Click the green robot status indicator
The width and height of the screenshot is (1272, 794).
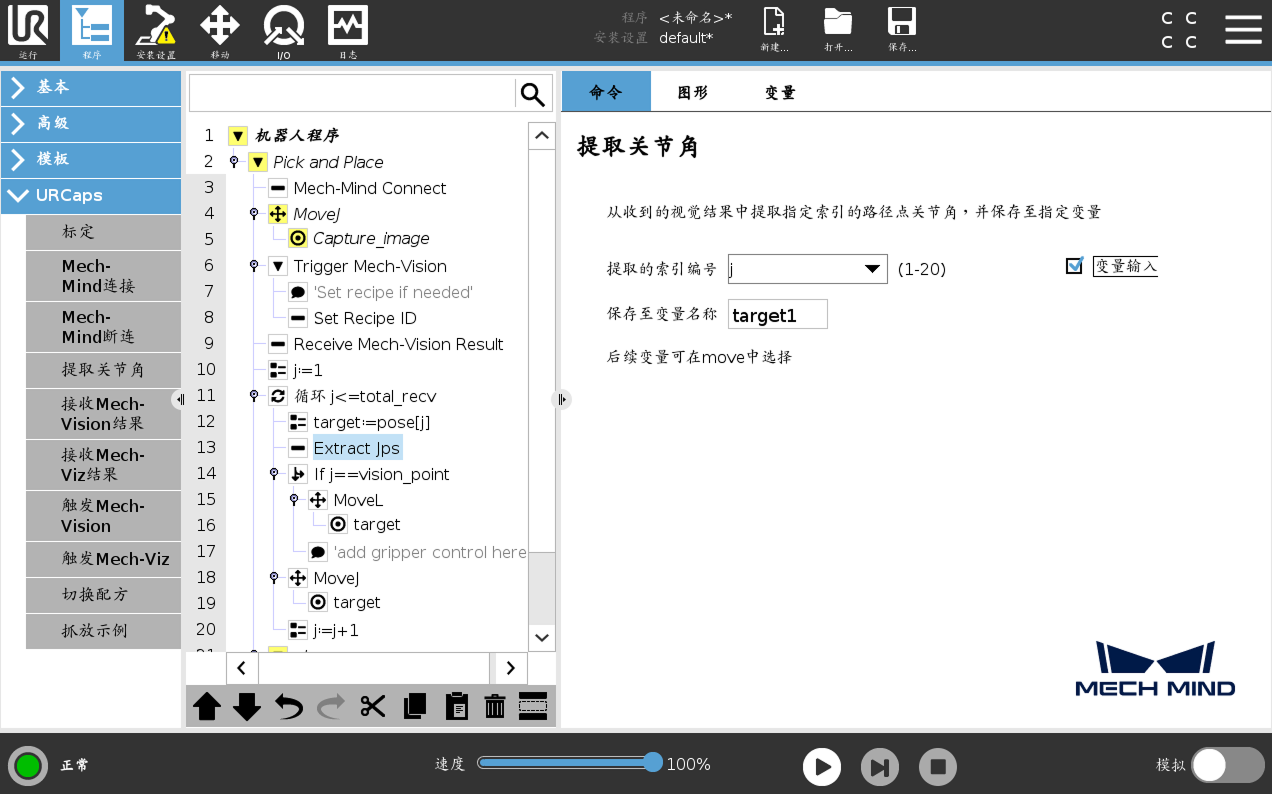click(28, 766)
